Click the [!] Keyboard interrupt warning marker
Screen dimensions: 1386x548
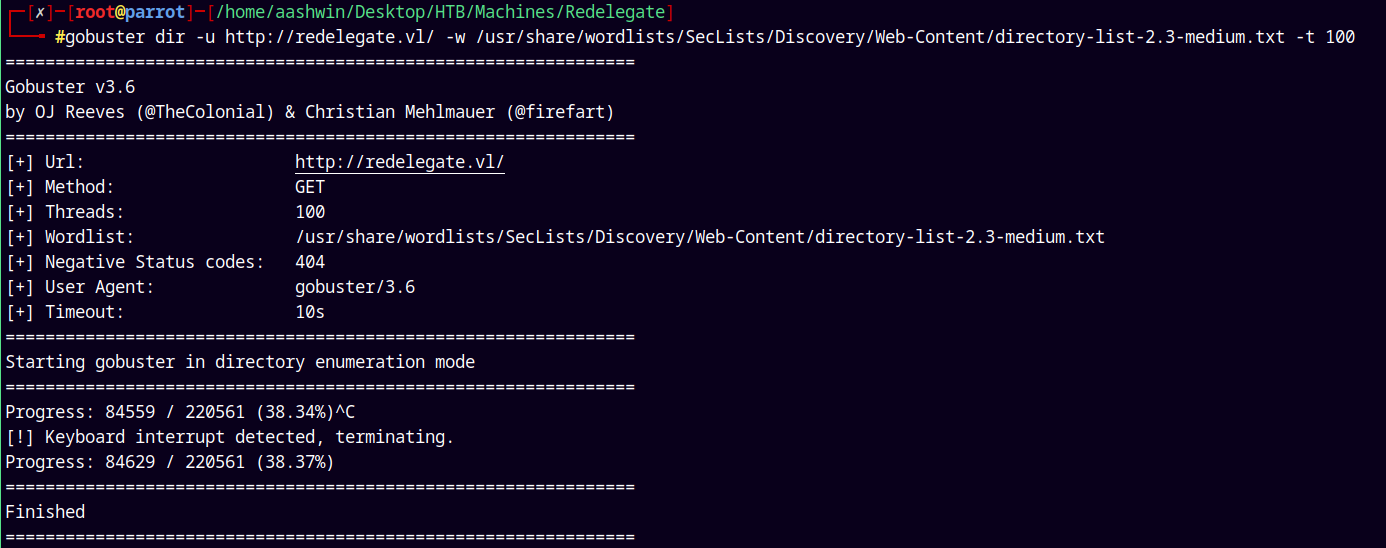(20, 437)
